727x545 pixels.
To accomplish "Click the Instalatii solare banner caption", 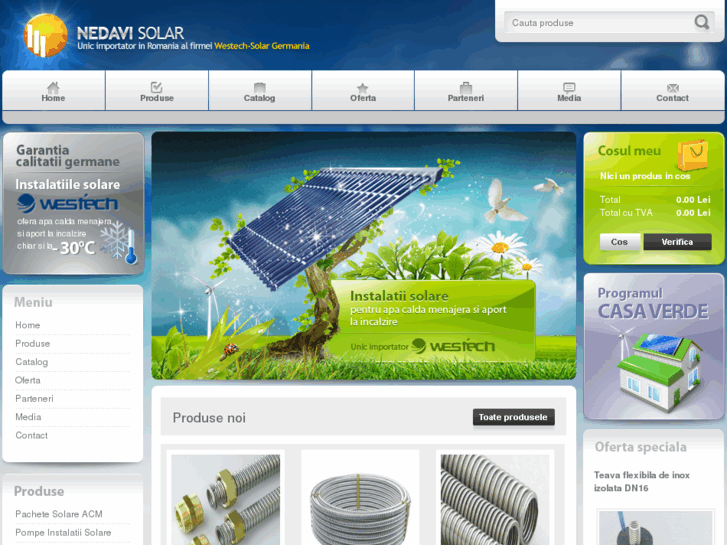I will click(428, 308).
